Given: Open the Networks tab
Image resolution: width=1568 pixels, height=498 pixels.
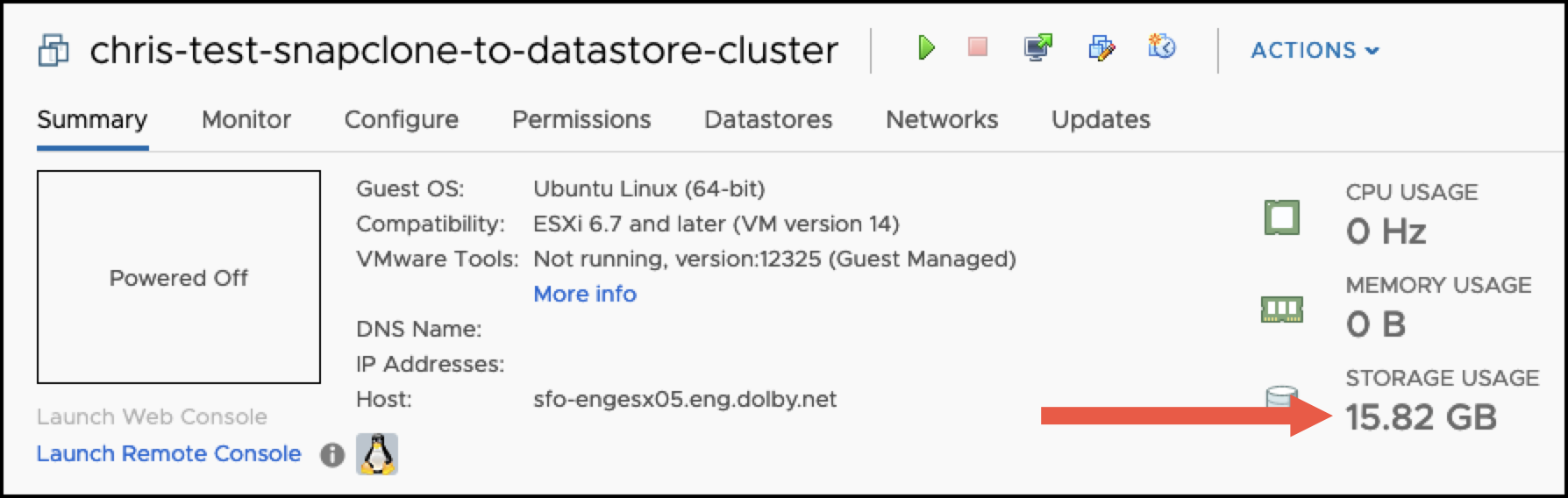Looking at the screenshot, I should coord(942,119).
